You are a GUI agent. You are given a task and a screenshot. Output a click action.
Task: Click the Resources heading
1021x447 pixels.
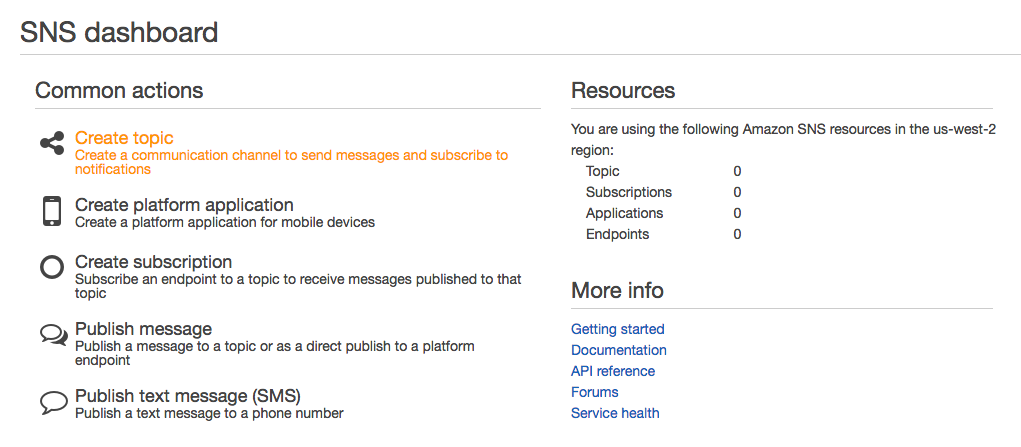pyautogui.click(x=623, y=90)
